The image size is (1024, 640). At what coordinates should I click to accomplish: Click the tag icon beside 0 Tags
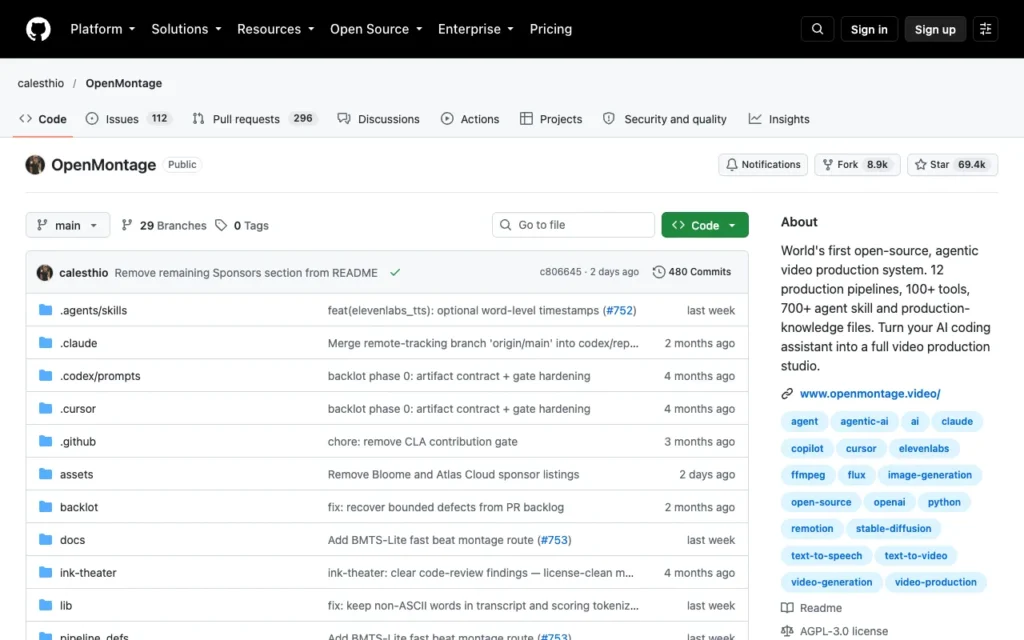click(x=221, y=225)
